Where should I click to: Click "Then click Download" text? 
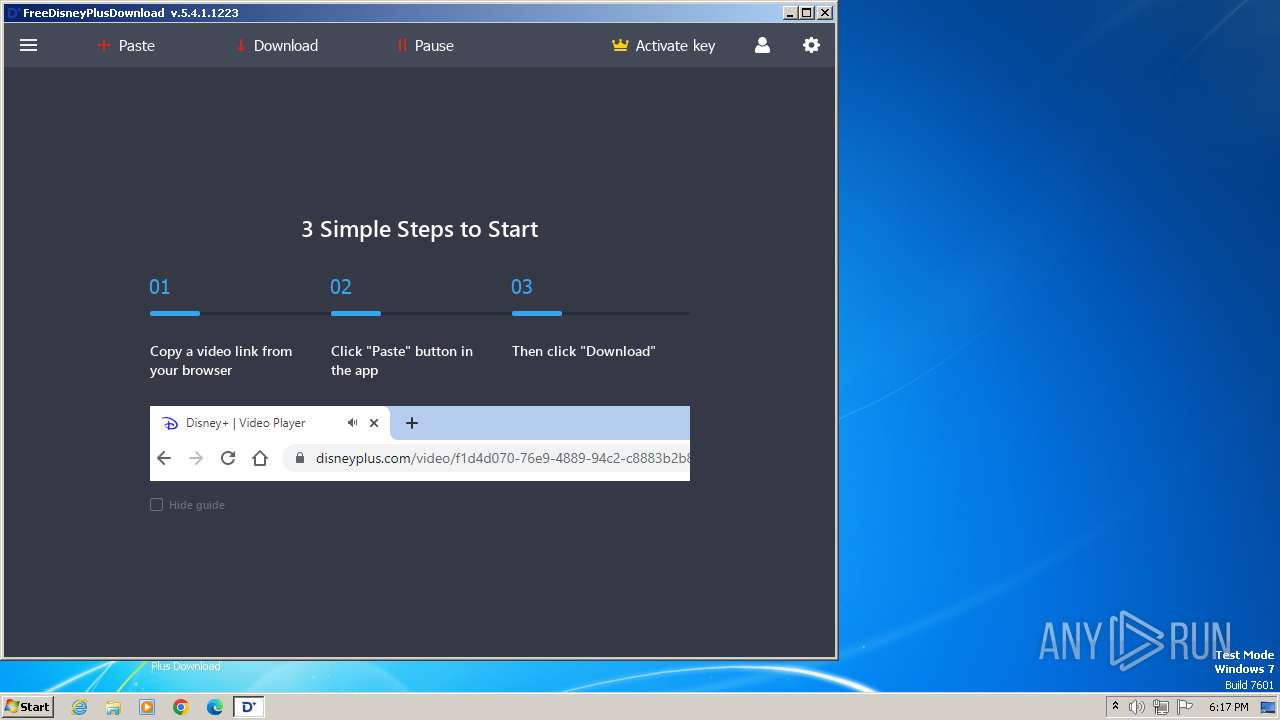click(584, 351)
